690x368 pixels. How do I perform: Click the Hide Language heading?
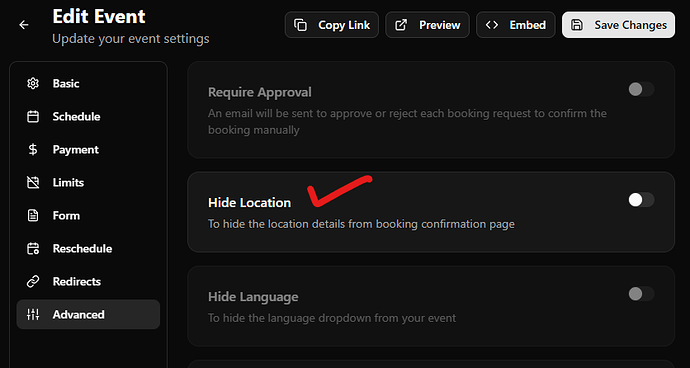pyautogui.click(x=253, y=297)
